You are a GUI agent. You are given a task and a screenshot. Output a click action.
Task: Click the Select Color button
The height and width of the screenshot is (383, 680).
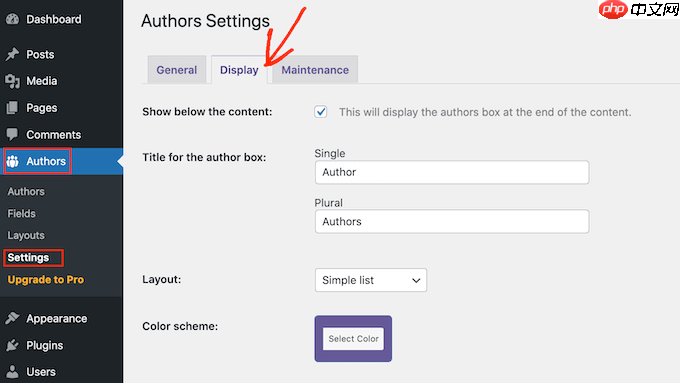tap(353, 339)
